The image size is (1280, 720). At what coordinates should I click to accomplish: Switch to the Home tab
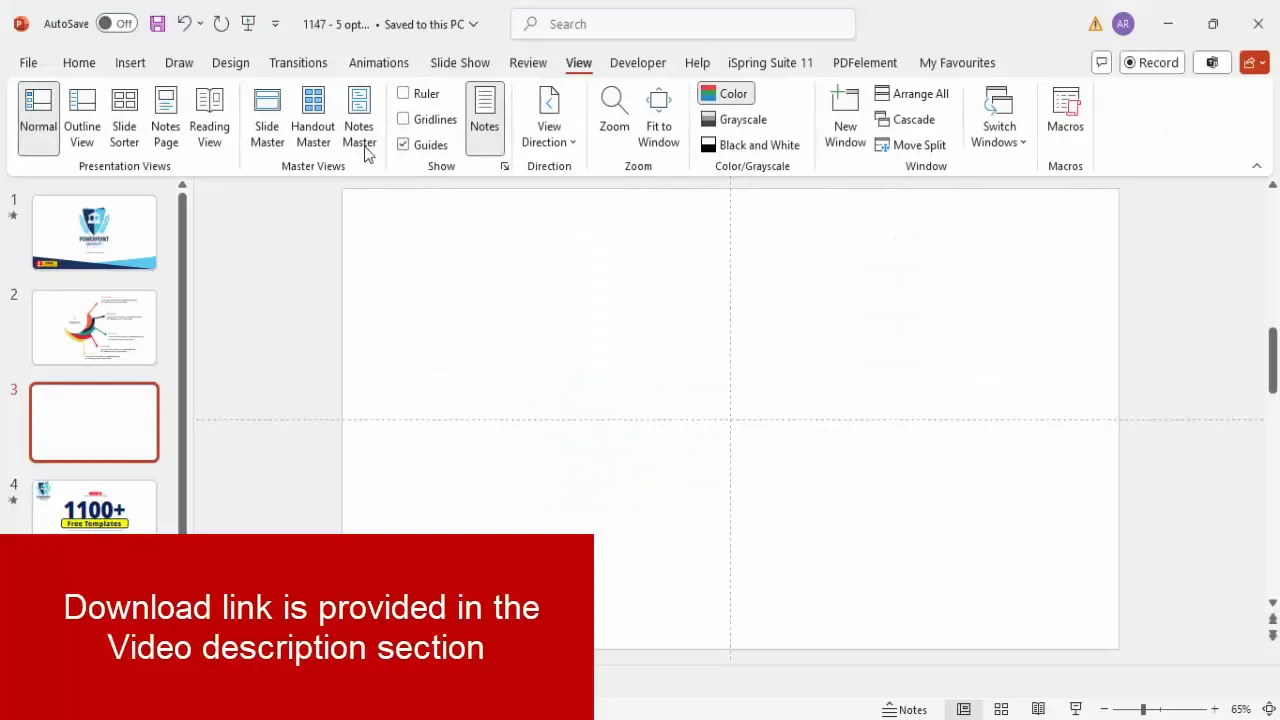point(79,62)
